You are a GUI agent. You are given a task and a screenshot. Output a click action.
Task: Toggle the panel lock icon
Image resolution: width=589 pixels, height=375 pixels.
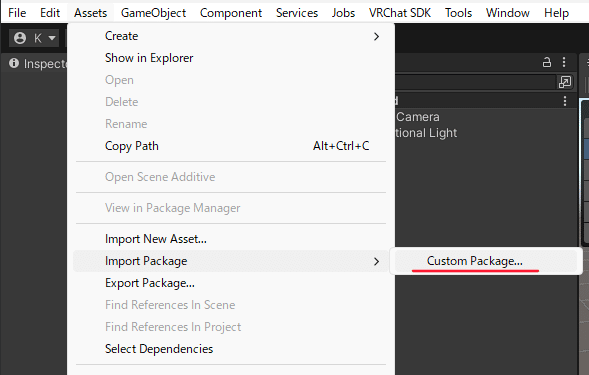(547, 62)
